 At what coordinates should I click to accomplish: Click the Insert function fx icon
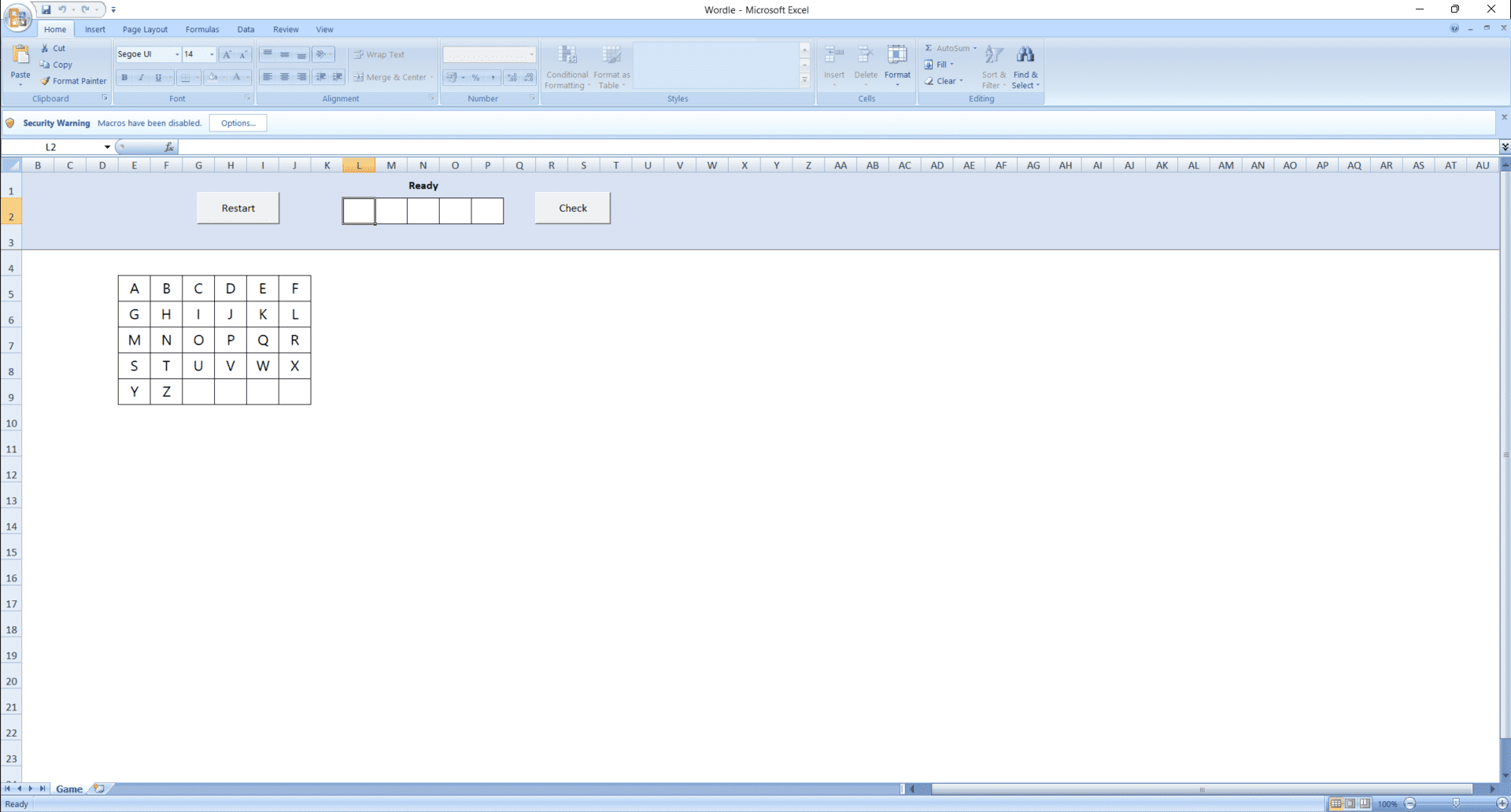pos(168,147)
